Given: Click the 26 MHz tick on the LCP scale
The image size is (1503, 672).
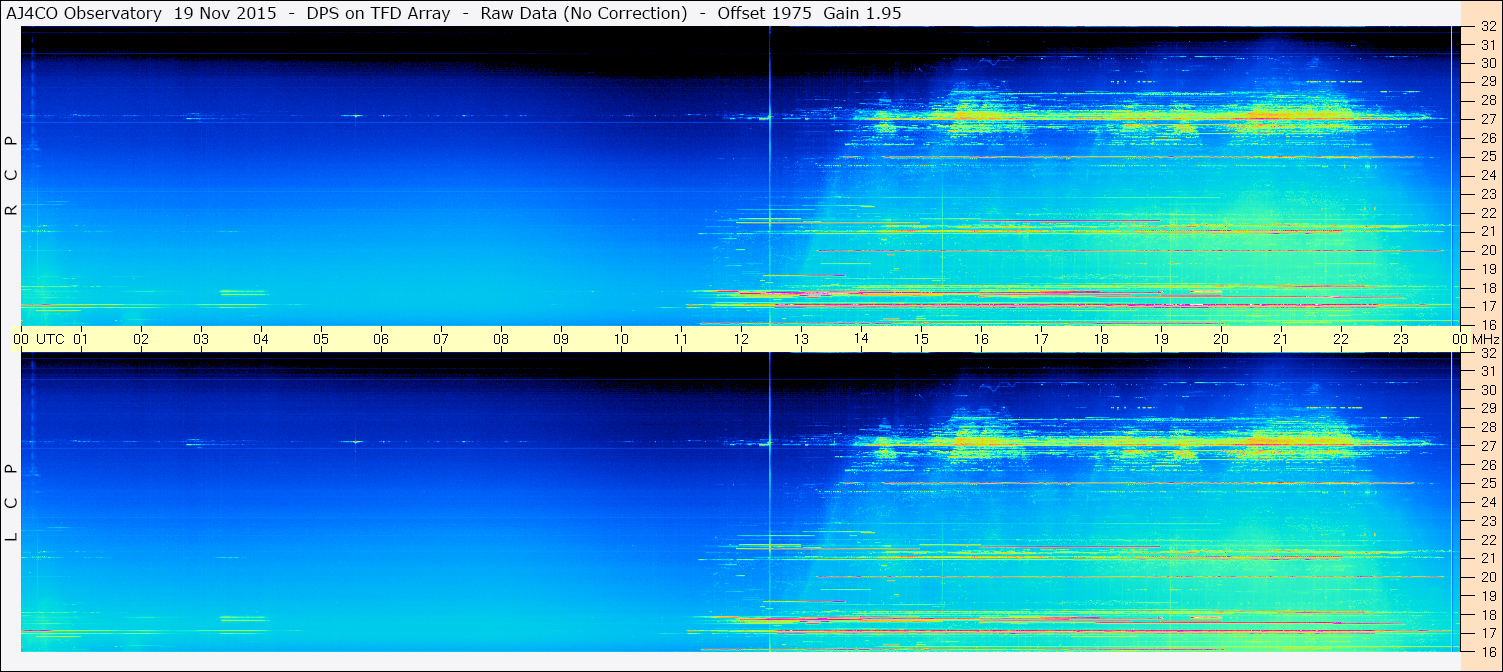Looking at the screenshot, I should click(1487, 465).
